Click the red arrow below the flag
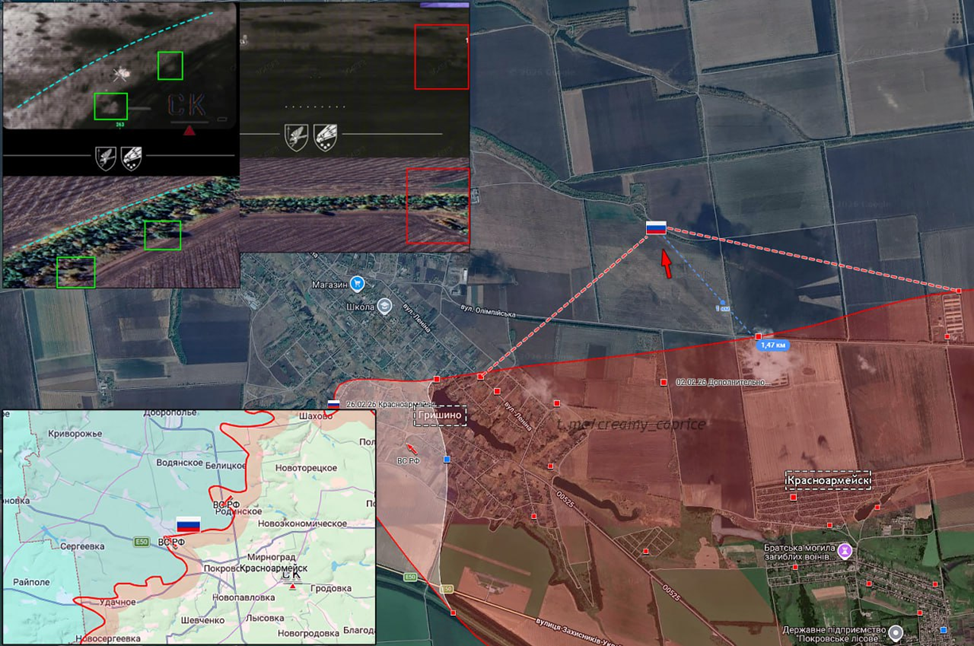Screen dimensions: 974x646 tap(666, 264)
